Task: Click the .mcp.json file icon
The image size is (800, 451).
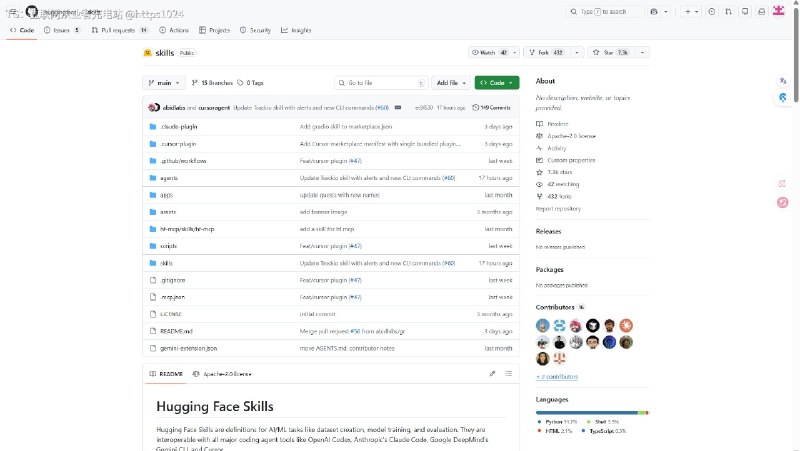Action: click(x=153, y=297)
